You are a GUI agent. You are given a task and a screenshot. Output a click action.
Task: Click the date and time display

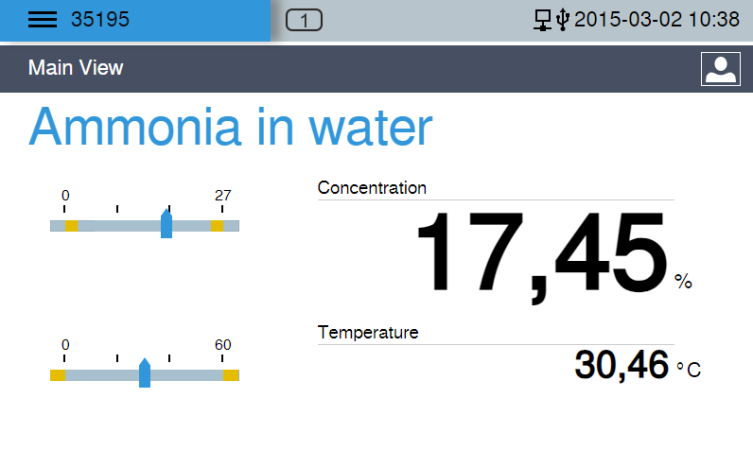click(x=656, y=20)
